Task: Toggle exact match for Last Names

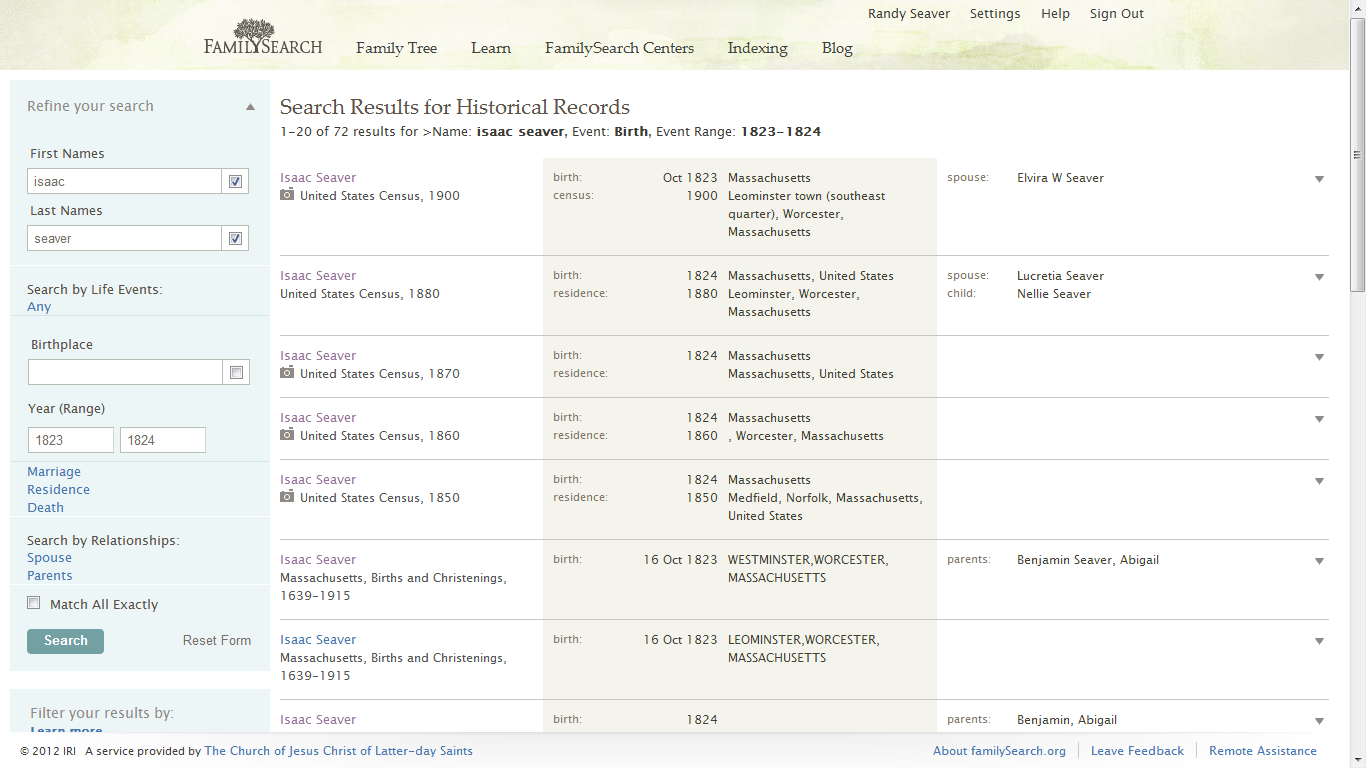Action: [x=235, y=238]
